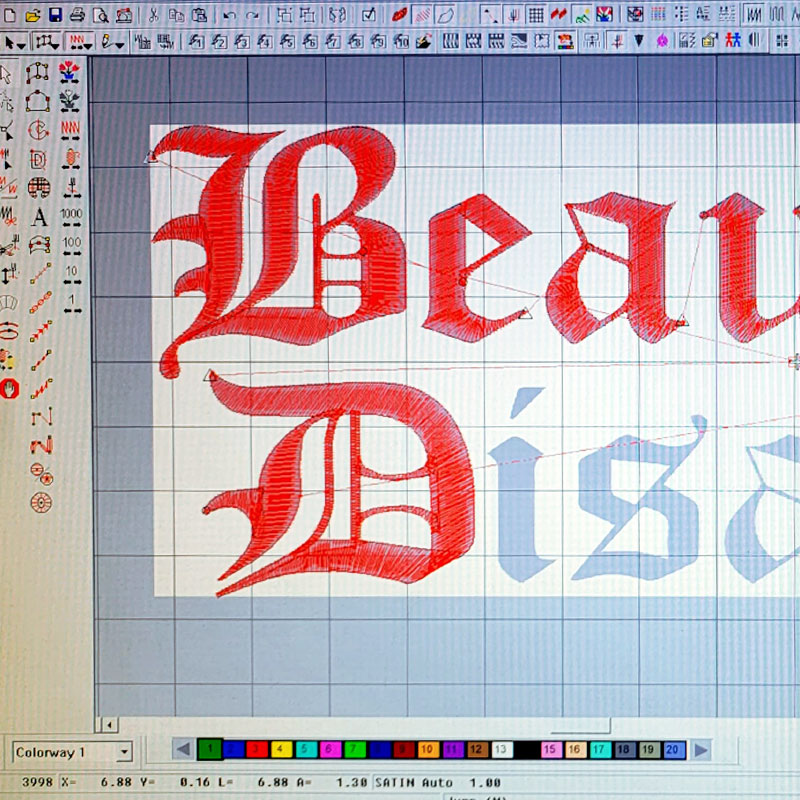Toggle the grid display button

pos(536,15)
